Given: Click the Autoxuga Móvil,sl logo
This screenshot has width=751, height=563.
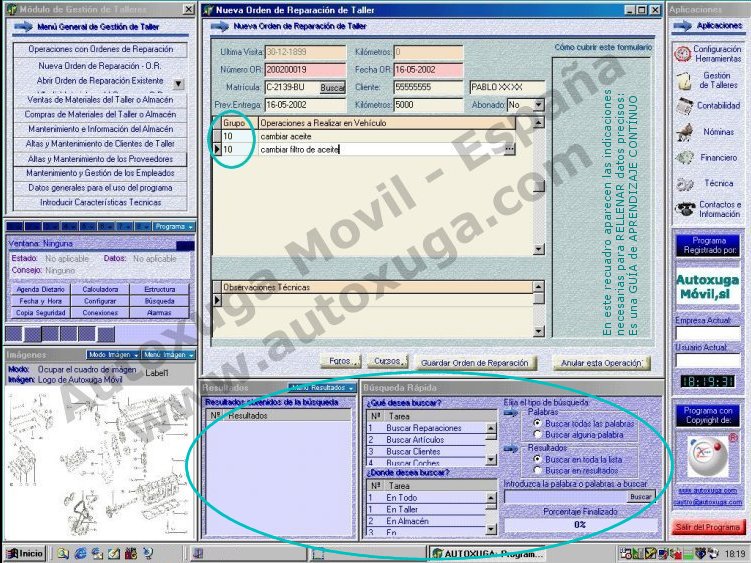Looking at the screenshot, I should click(707, 287).
